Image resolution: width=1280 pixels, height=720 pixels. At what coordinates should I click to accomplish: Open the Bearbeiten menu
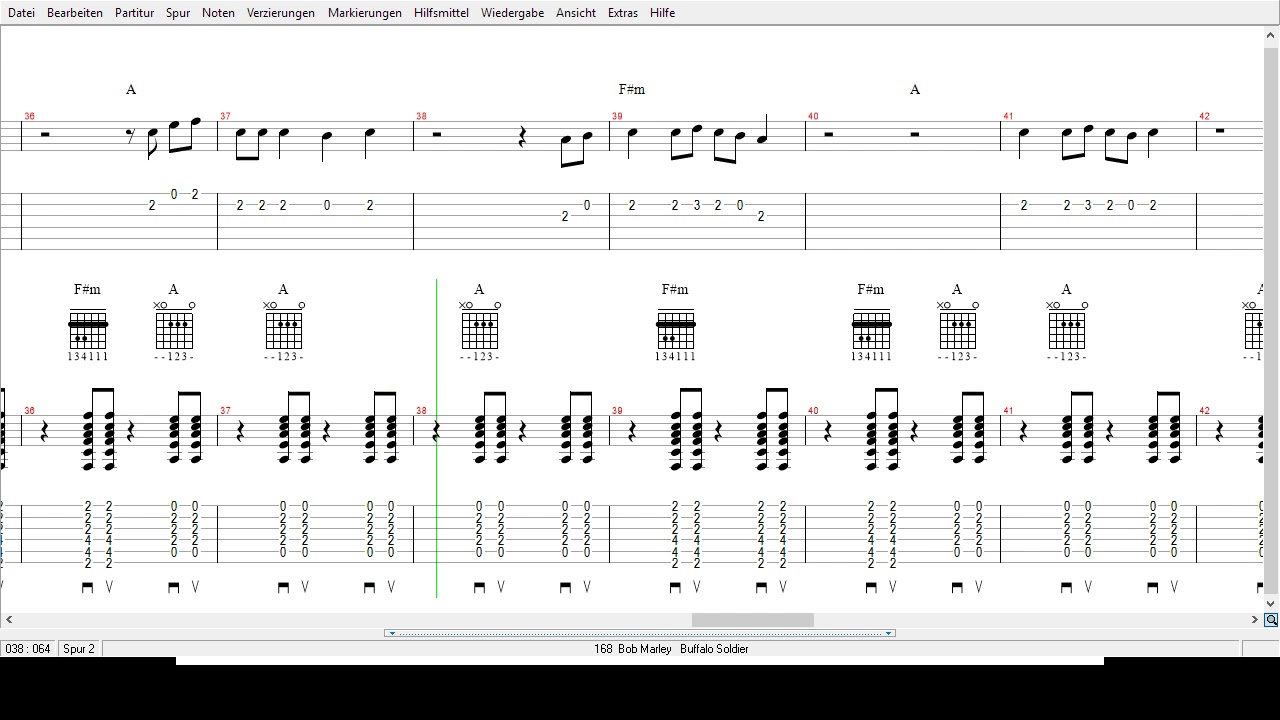coord(75,13)
